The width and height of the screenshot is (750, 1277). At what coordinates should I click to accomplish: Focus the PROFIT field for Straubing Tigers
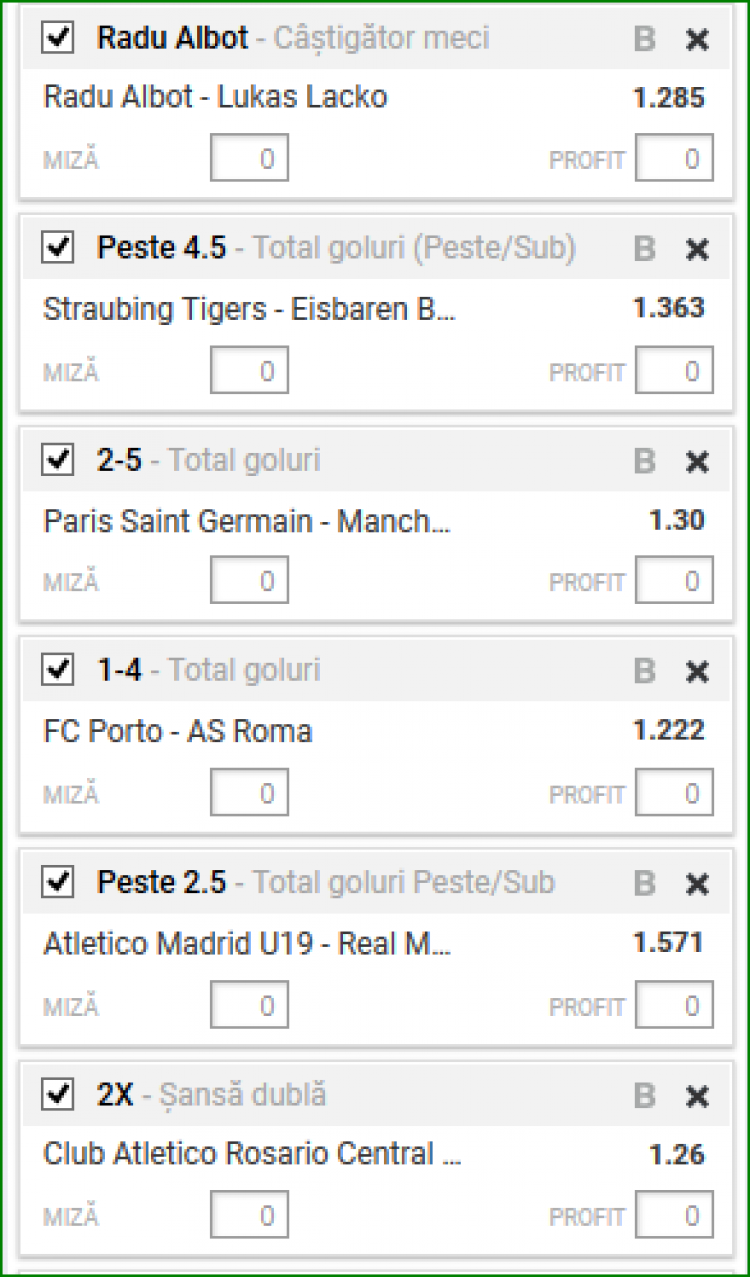(675, 371)
